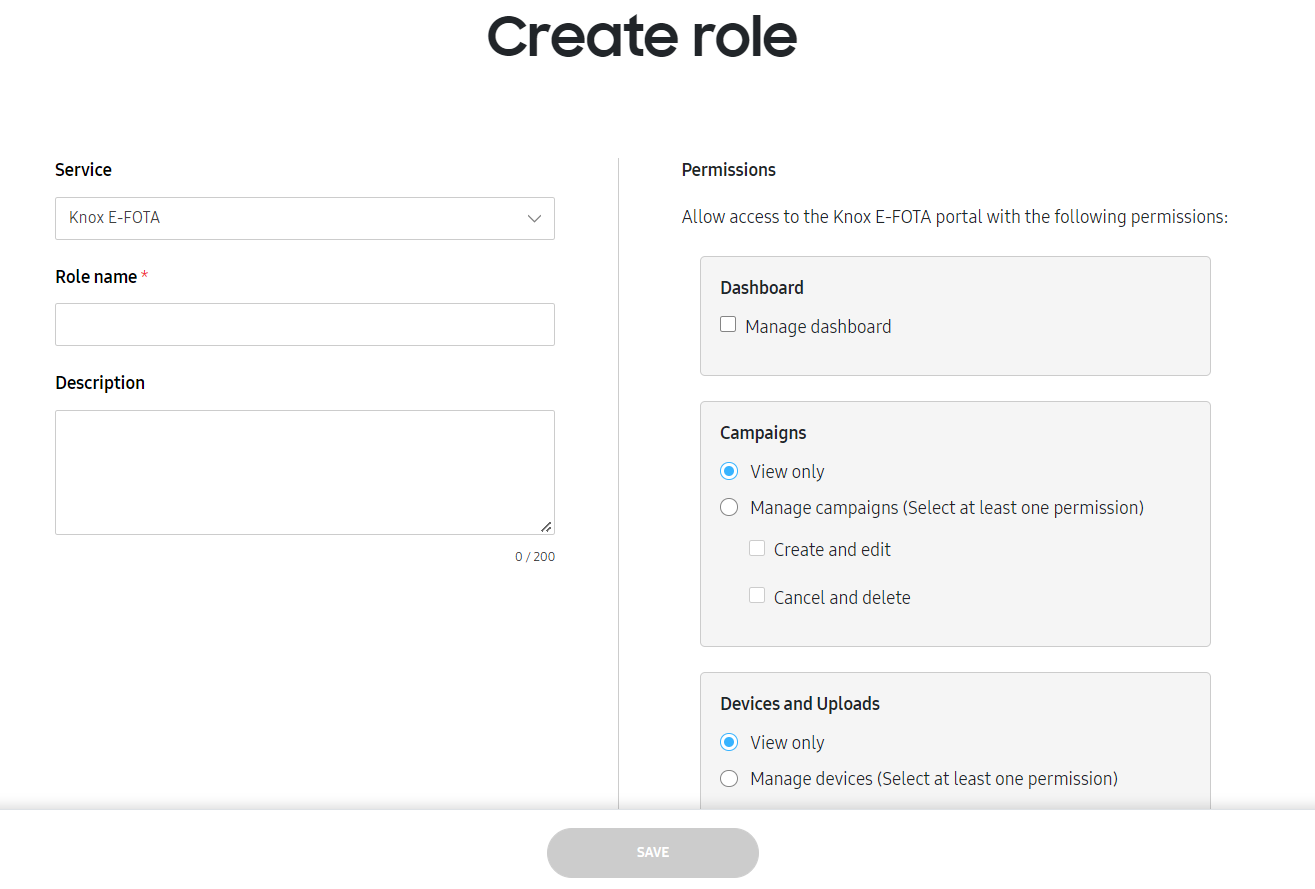The width and height of the screenshot is (1315, 889).
Task: Open the Service dropdown showing Knox E-FOTA
Action: [304, 218]
